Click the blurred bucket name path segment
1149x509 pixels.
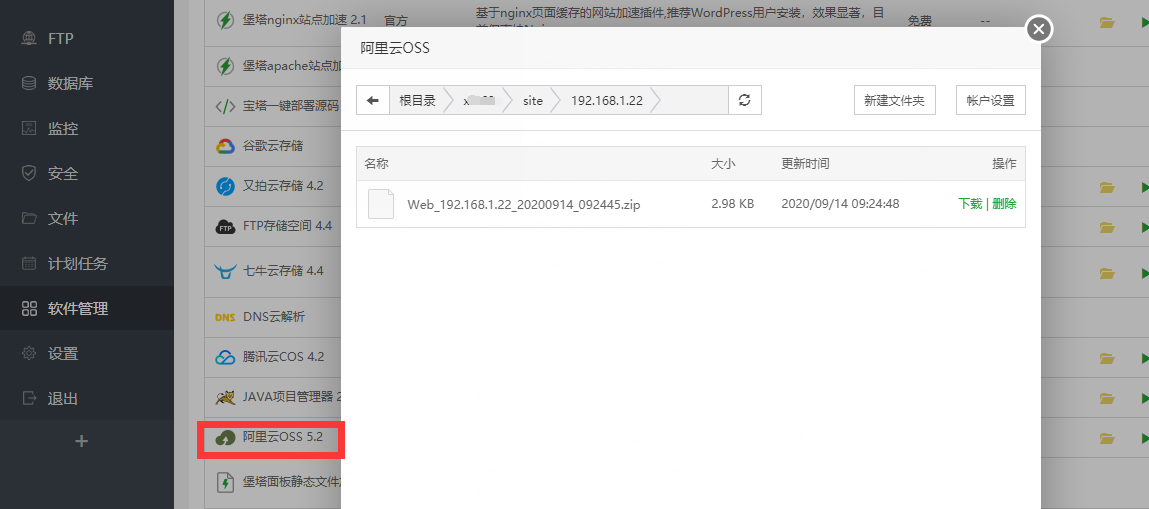click(x=479, y=100)
